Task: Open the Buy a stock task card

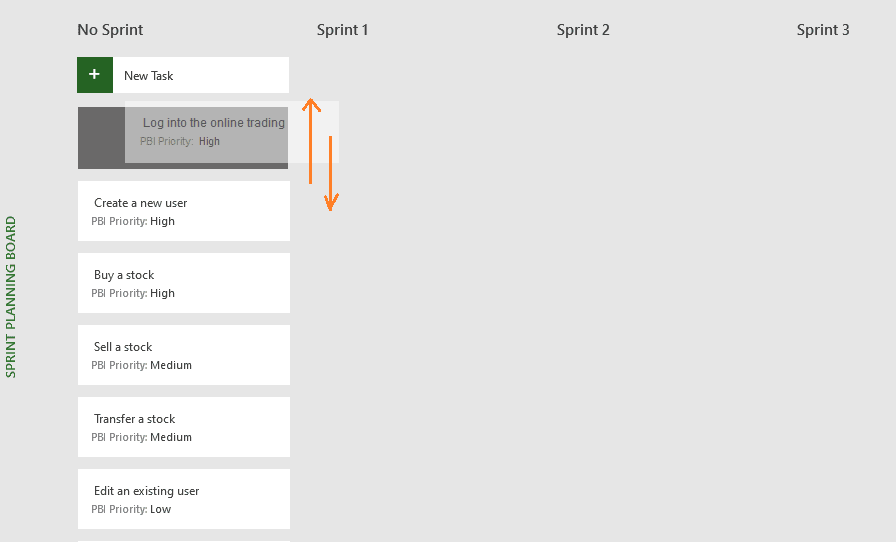Action: [x=184, y=283]
